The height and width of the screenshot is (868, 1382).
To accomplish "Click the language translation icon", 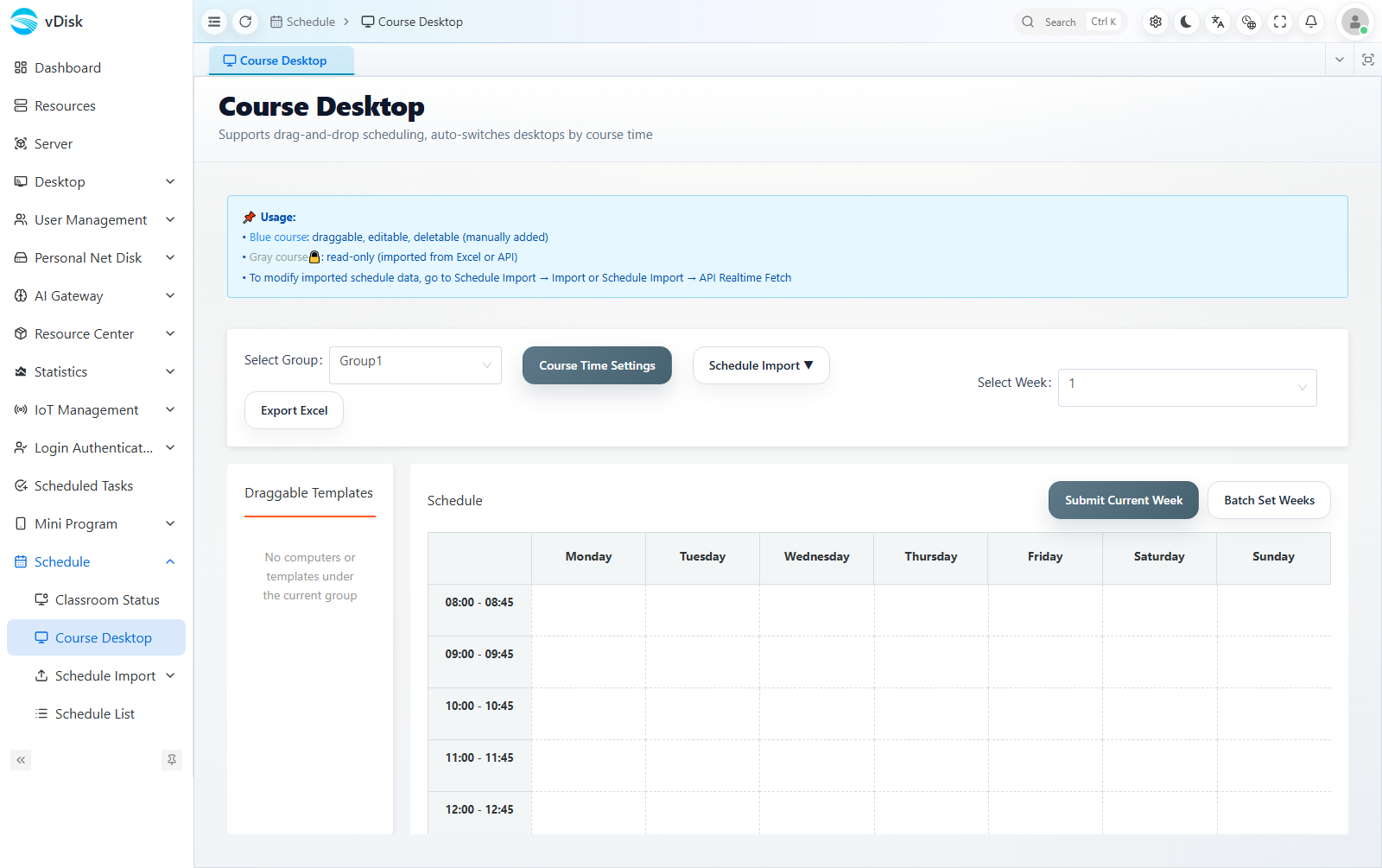I will (x=1218, y=22).
